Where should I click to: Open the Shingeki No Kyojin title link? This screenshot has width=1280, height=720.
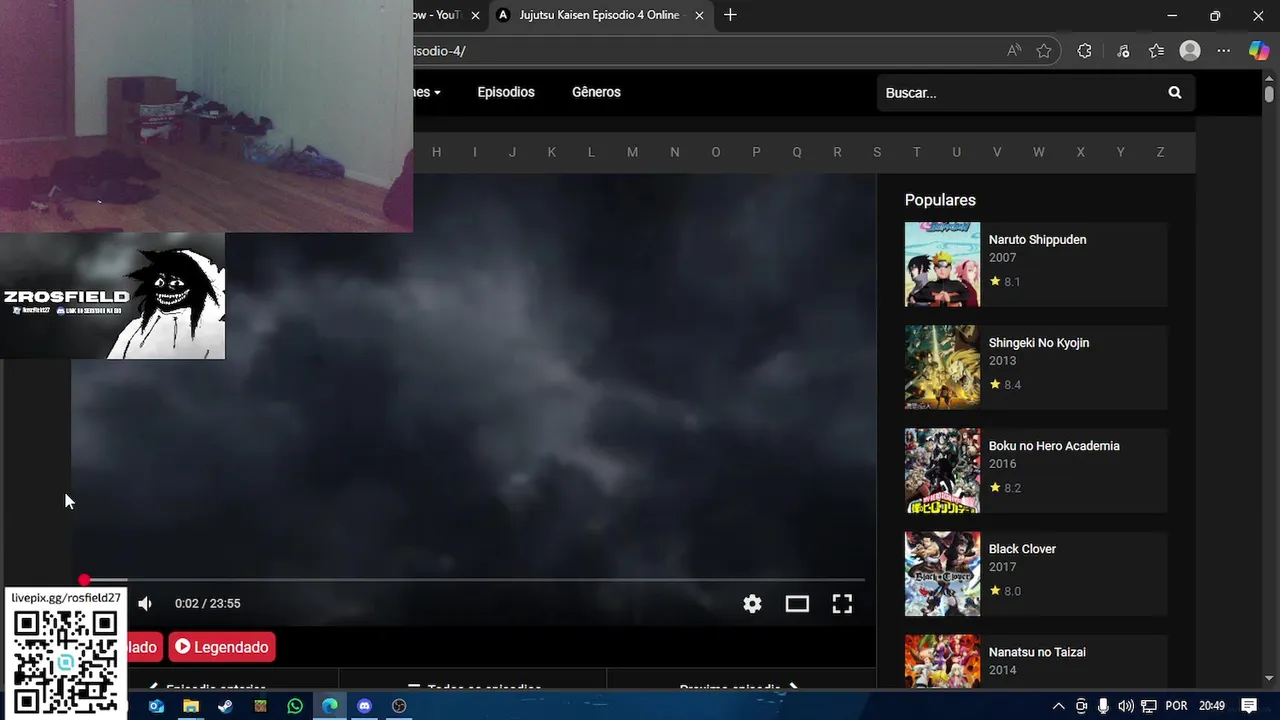pyautogui.click(x=1039, y=343)
